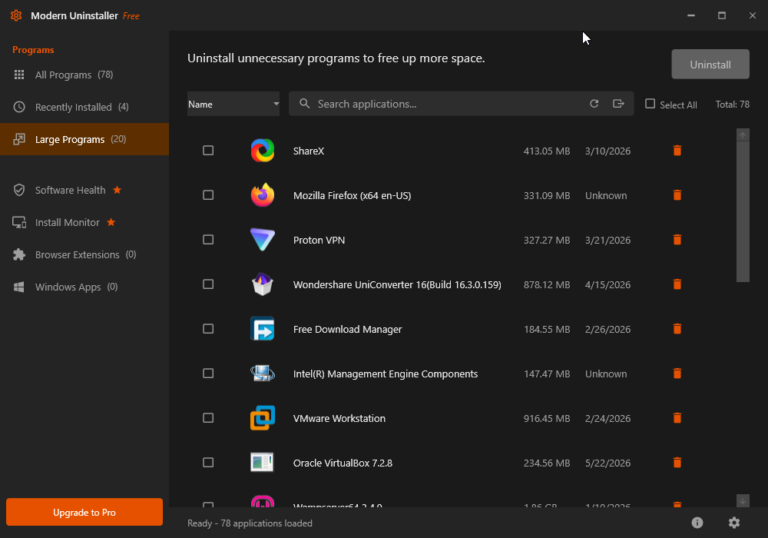Screen dimensions: 768x538
Task: Select Wondershare UniConverter 16 name text
Action: click(x=397, y=285)
